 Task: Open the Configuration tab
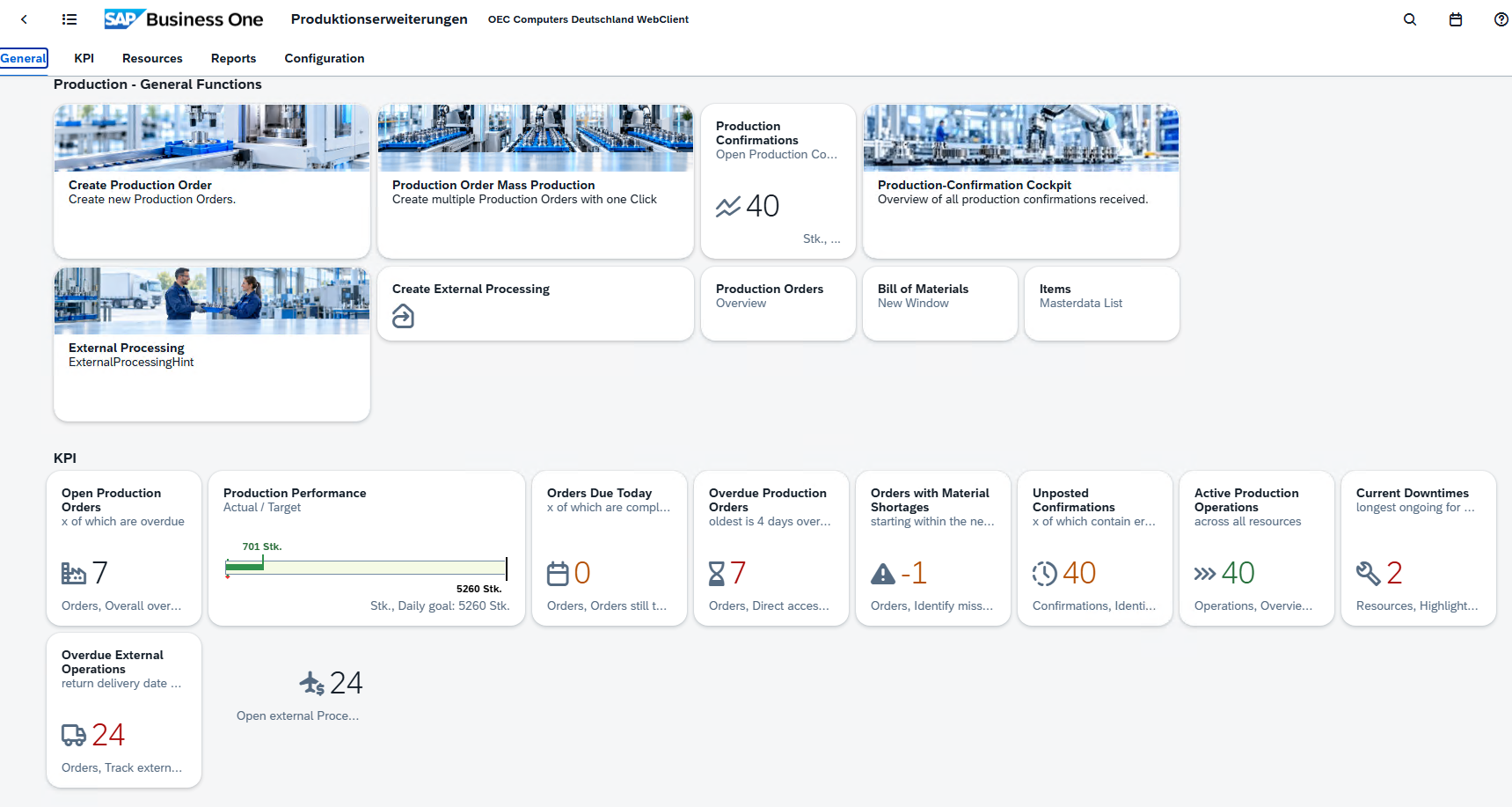325,58
